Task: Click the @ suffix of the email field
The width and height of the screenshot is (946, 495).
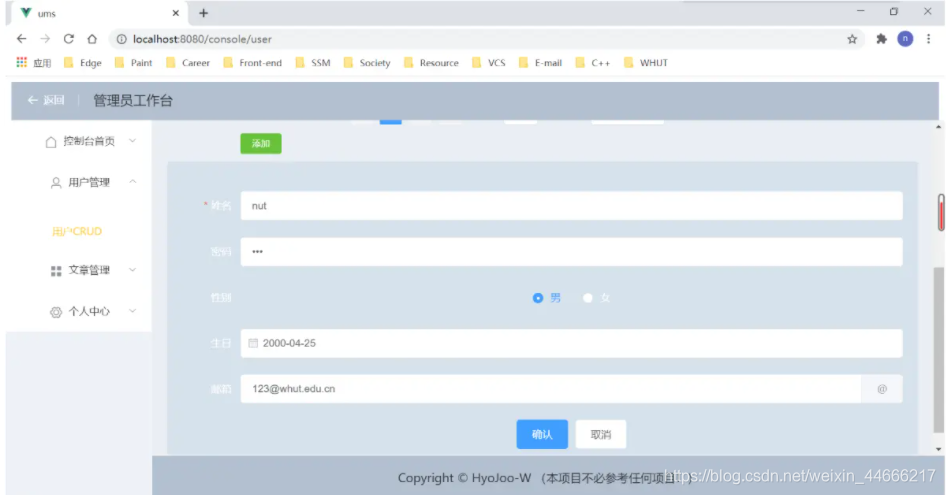Action: (x=882, y=389)
